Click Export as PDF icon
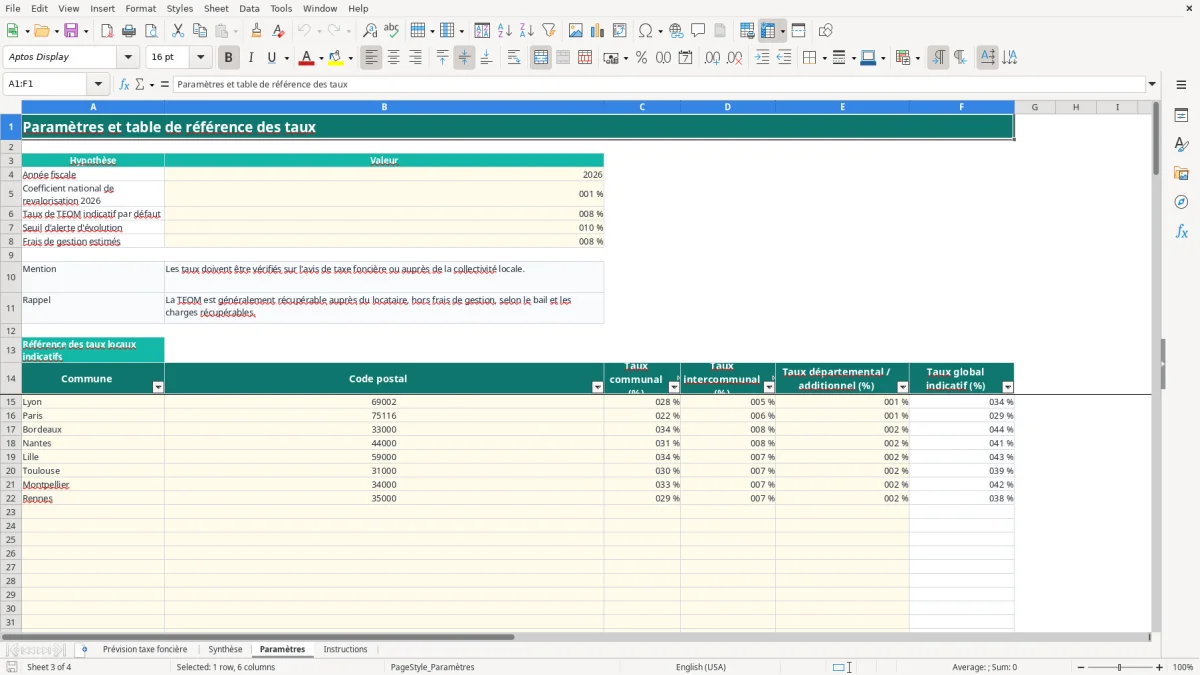This screenshot has width=1200, height=675. click(107, 31)
